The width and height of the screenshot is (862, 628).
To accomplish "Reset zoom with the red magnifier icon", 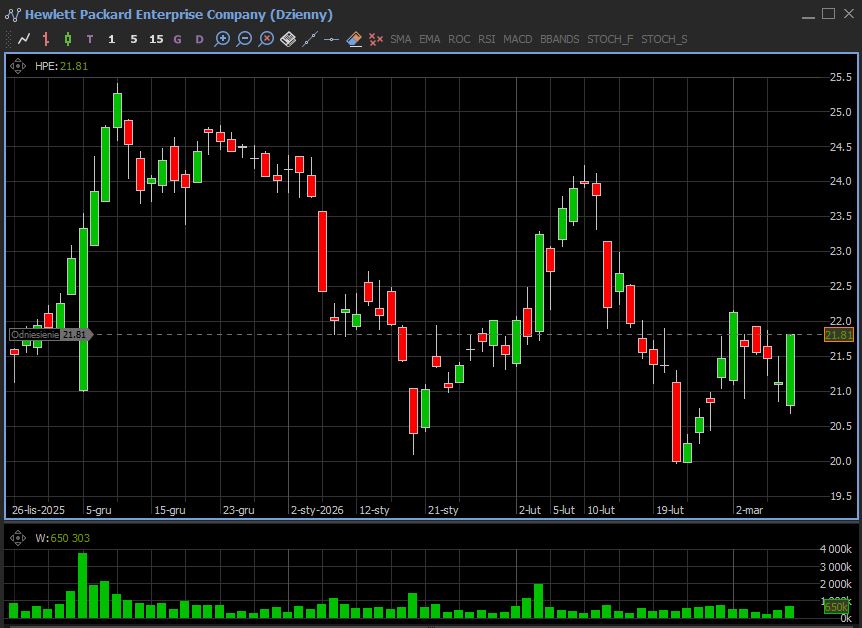I will (x=266, y=39).
